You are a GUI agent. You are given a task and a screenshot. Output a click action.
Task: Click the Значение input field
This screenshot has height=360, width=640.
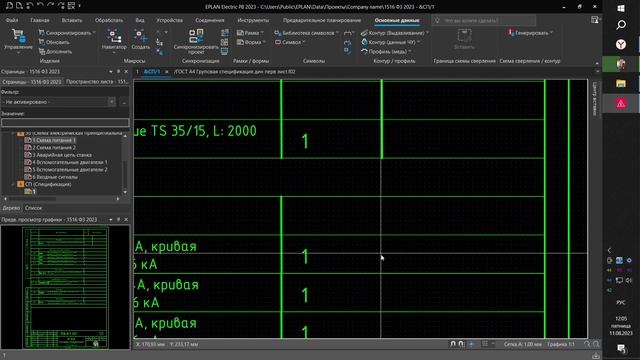click(x=65, y=122)
